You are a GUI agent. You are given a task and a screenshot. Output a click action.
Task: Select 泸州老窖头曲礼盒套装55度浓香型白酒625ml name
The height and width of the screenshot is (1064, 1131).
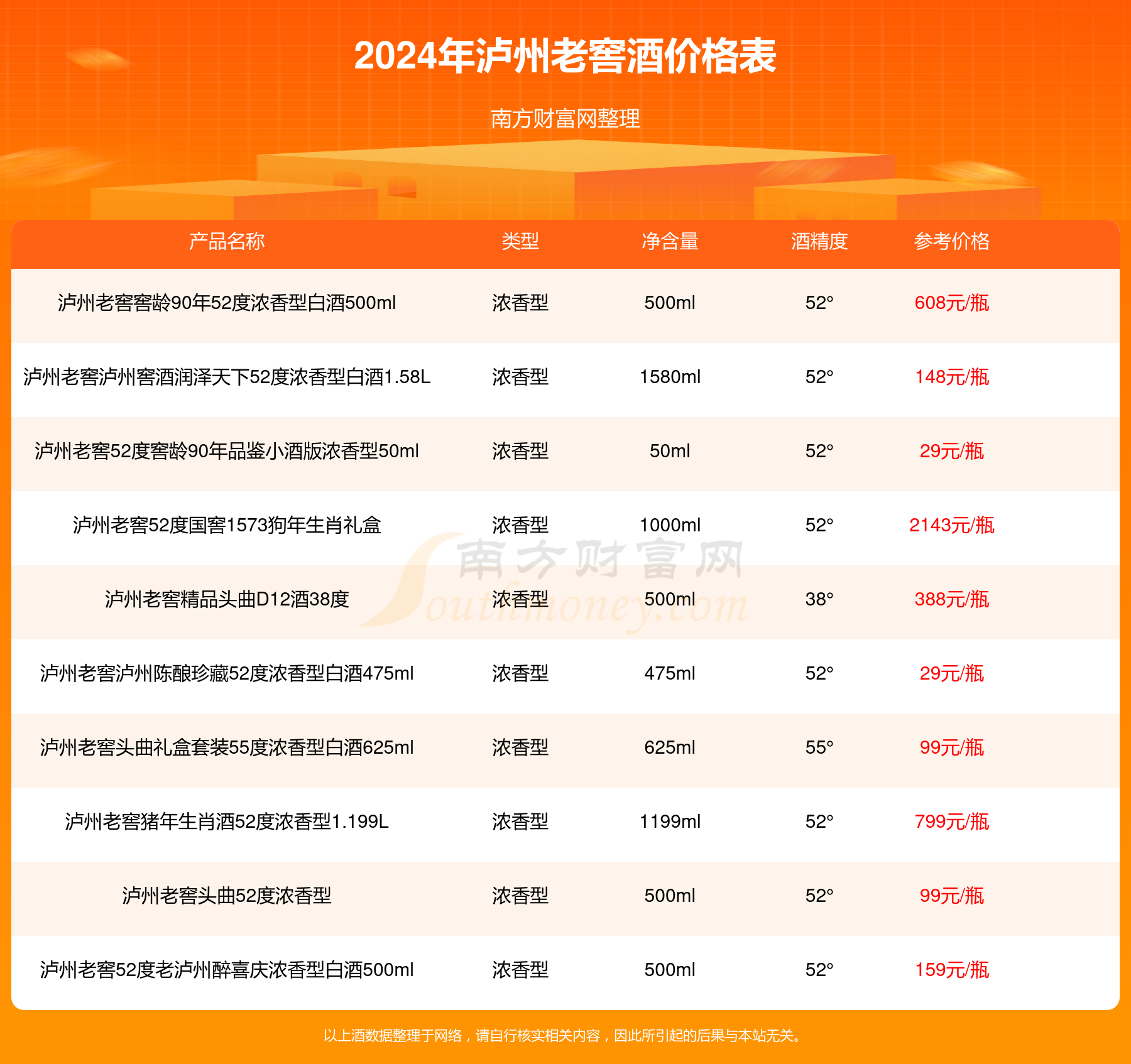pos(227,747)
